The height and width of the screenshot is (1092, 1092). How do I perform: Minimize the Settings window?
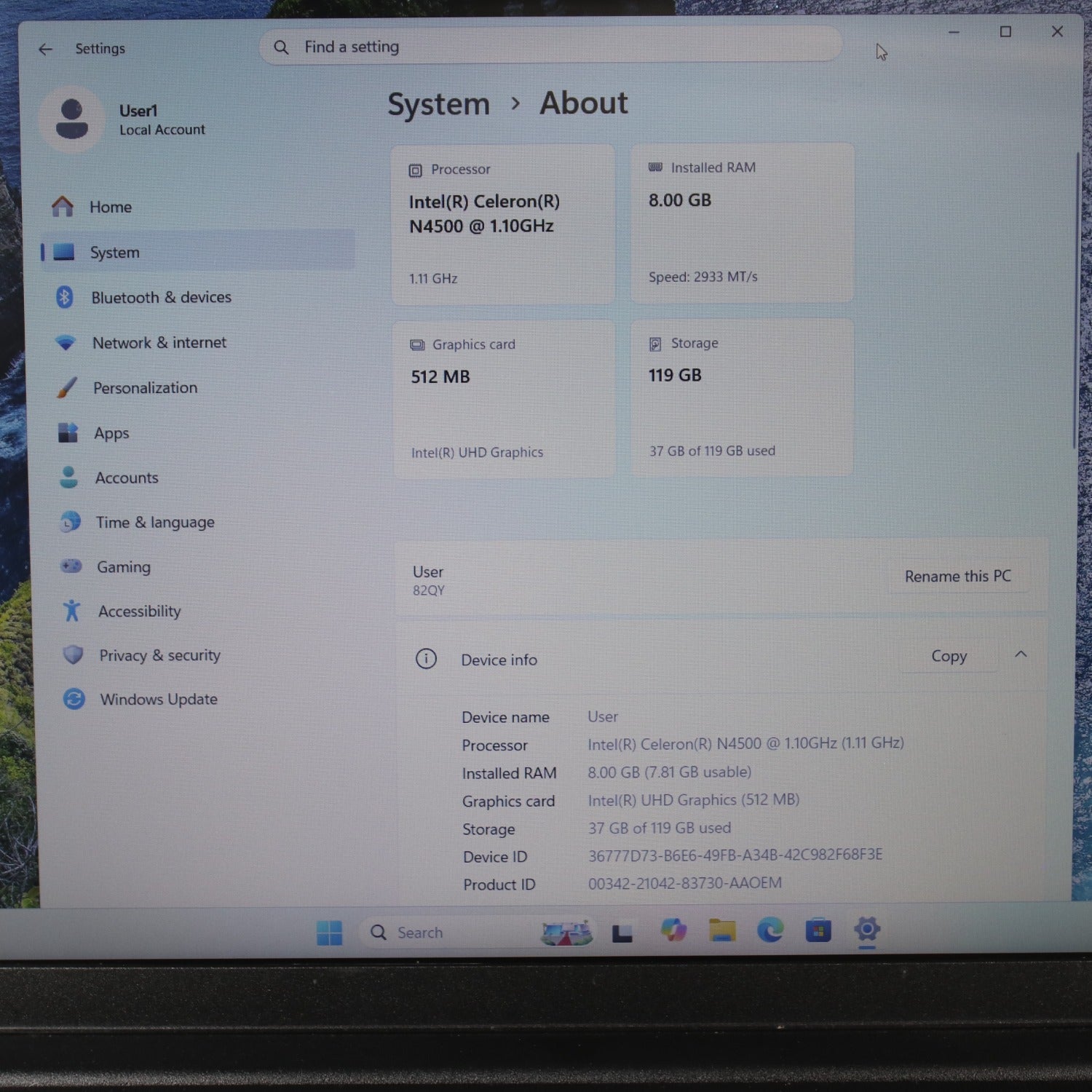click(x=954, y=33)
